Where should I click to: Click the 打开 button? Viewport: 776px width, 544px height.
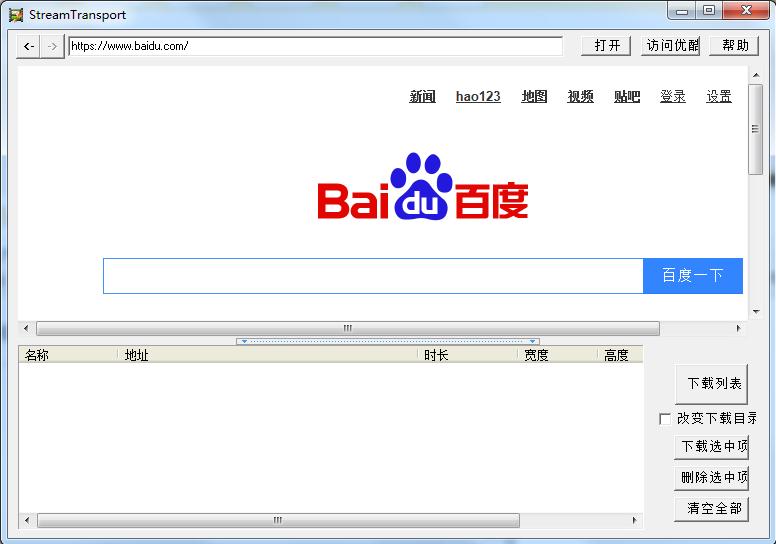606,46
